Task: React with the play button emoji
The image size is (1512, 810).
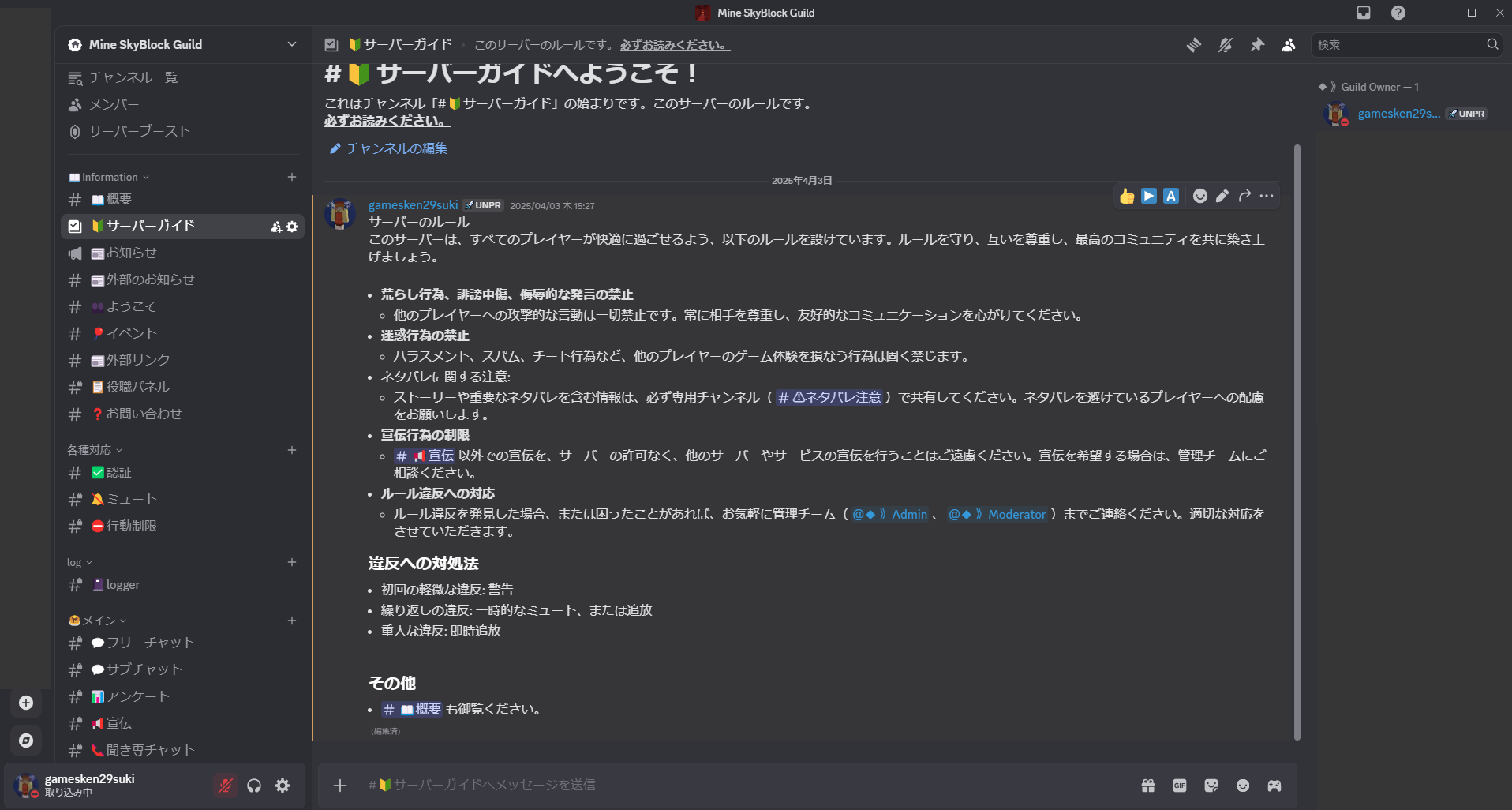Action: (1149, 196)
